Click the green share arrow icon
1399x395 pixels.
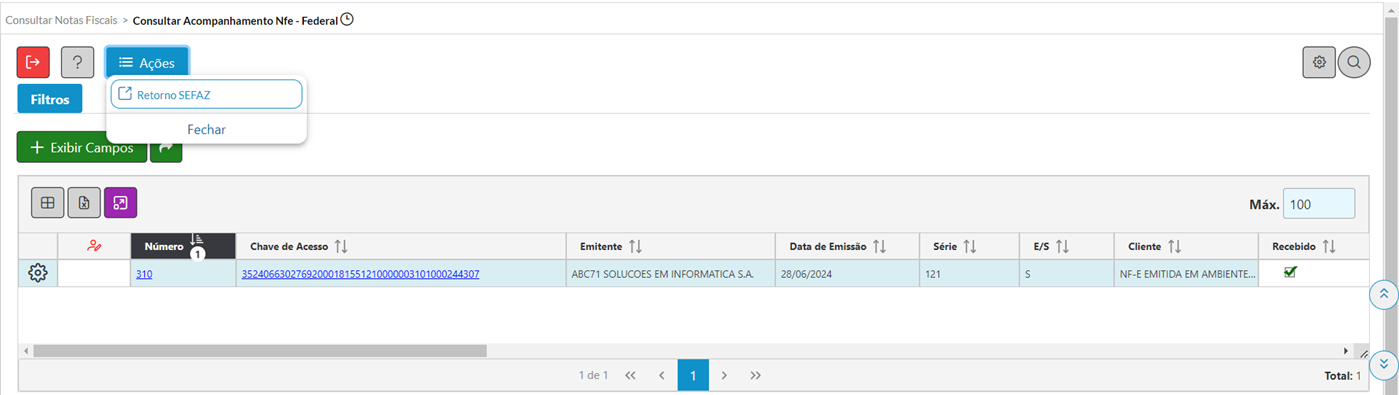[166, 147]
